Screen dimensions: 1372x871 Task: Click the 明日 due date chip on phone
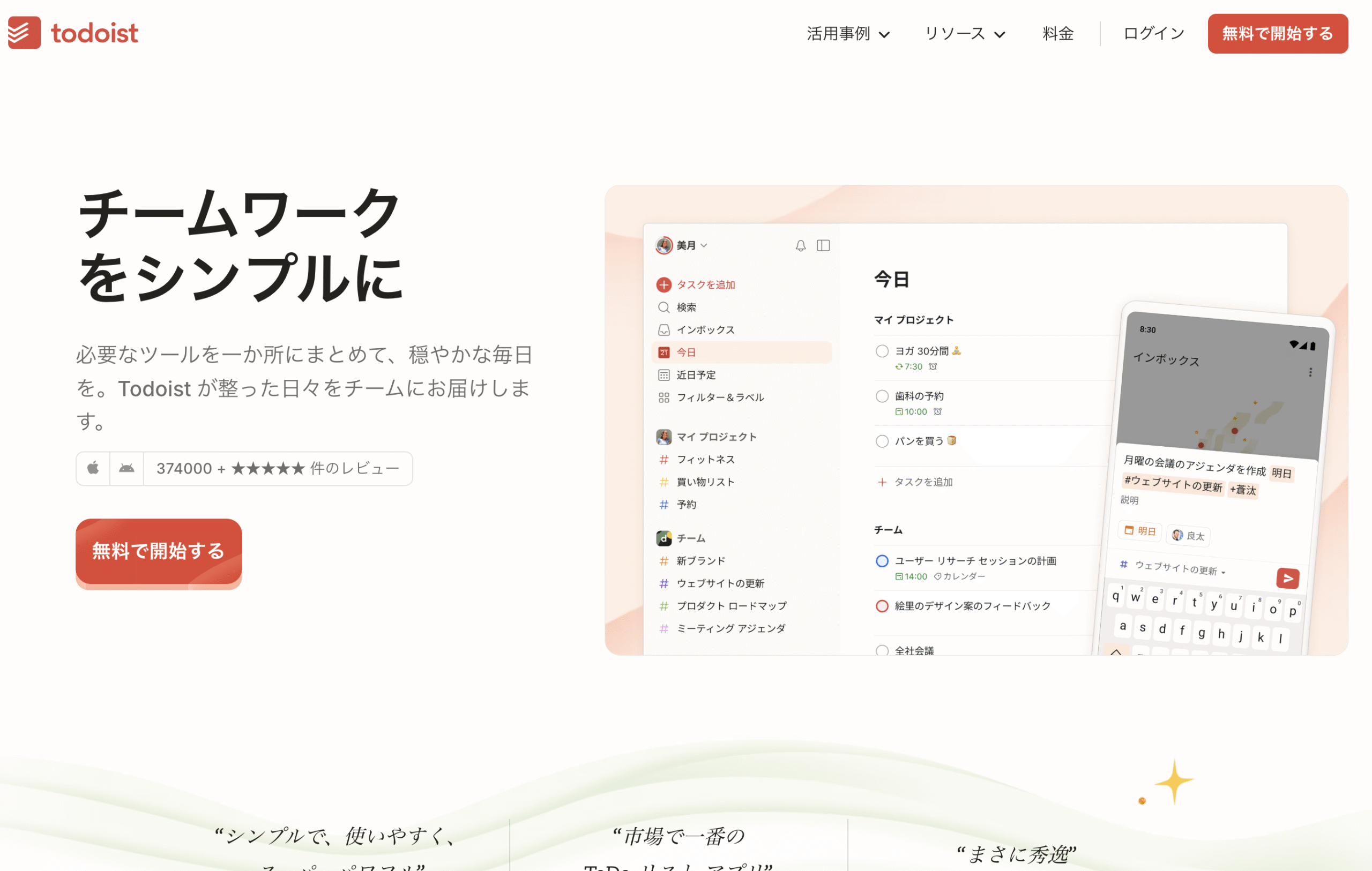[1140, 530]
